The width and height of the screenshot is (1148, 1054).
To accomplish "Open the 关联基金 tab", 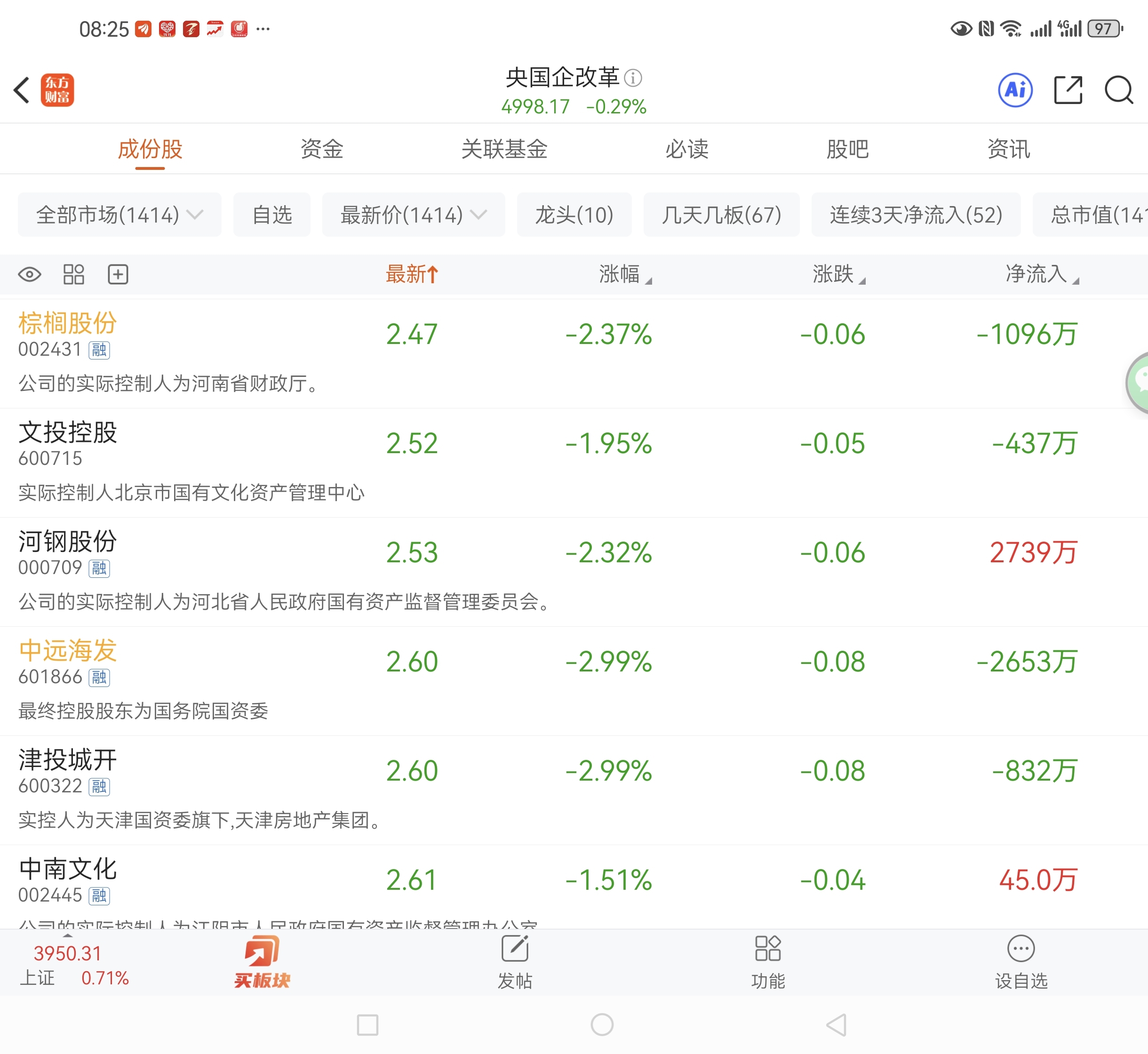I will tap(504, 150).
